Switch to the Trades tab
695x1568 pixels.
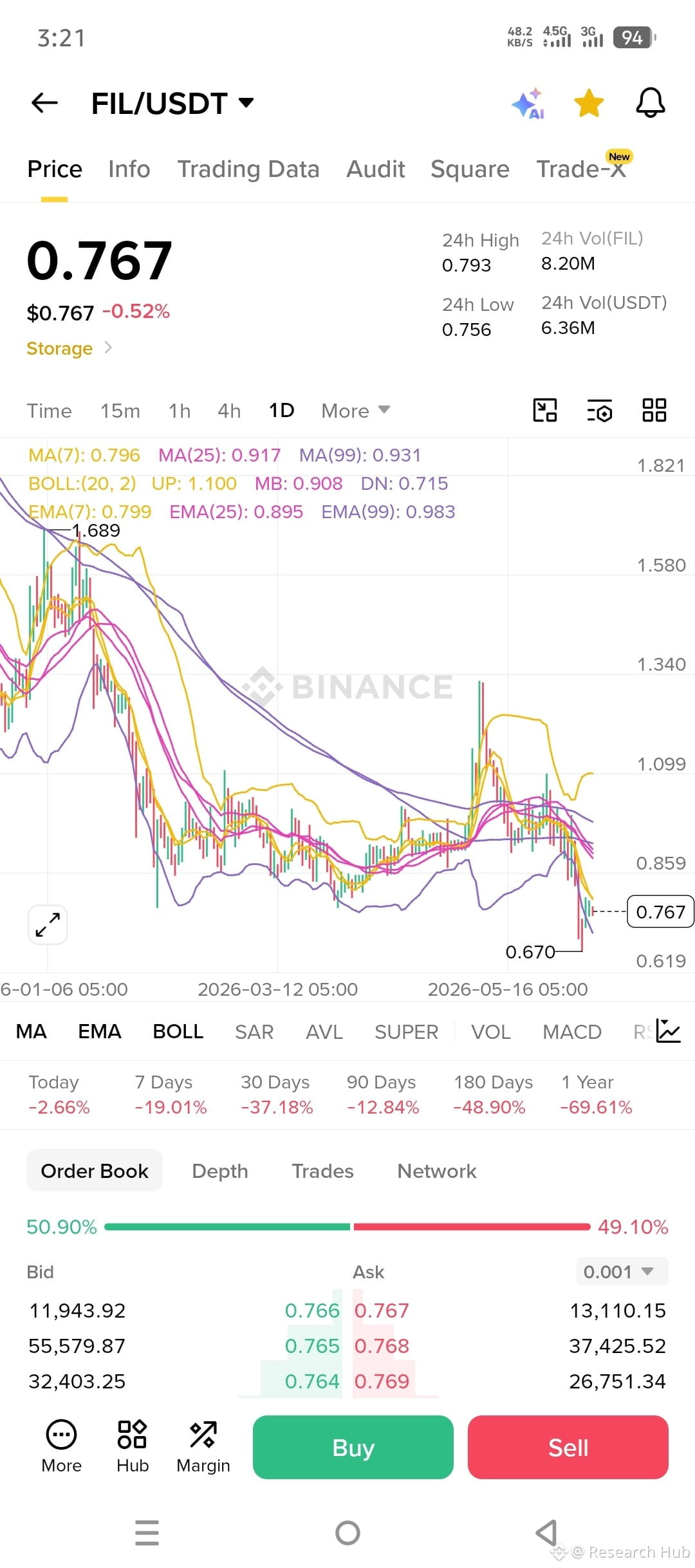pyautogui.click(x=322, y=1171)
